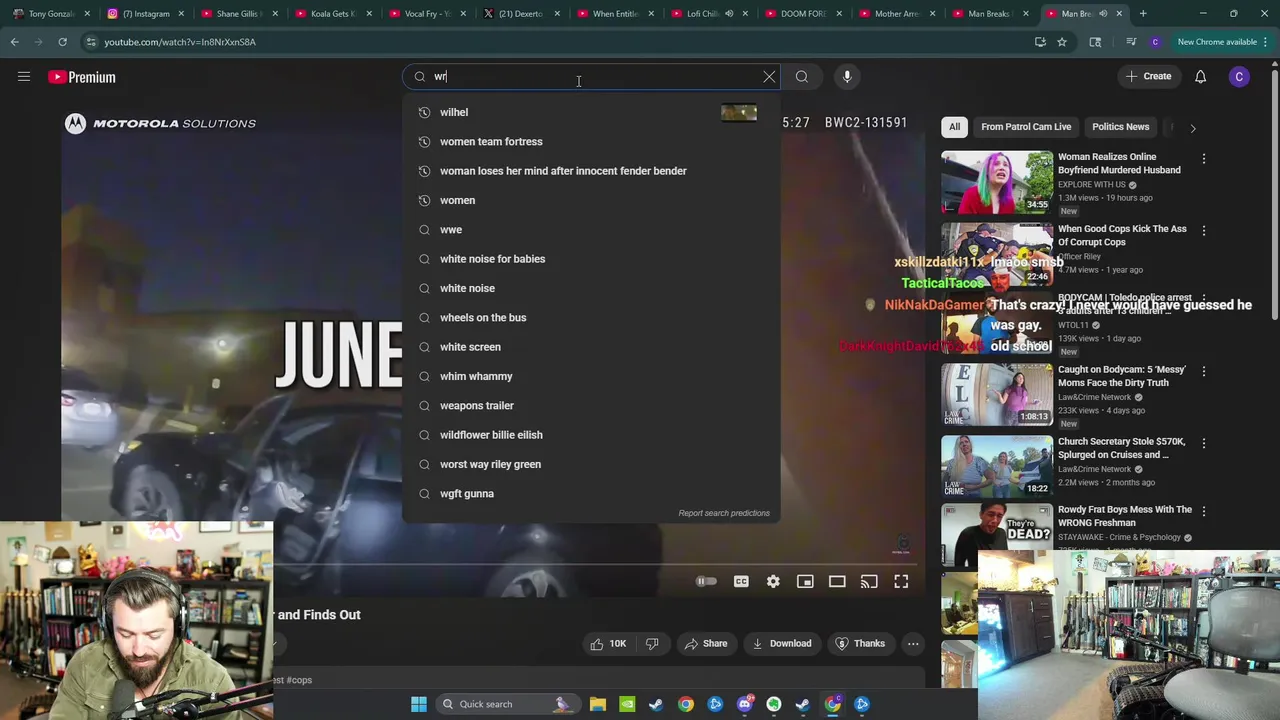Screen dimensions: 1280x720
Task: Open the YouTube guide hamburger menu
Action: [24, 77]
